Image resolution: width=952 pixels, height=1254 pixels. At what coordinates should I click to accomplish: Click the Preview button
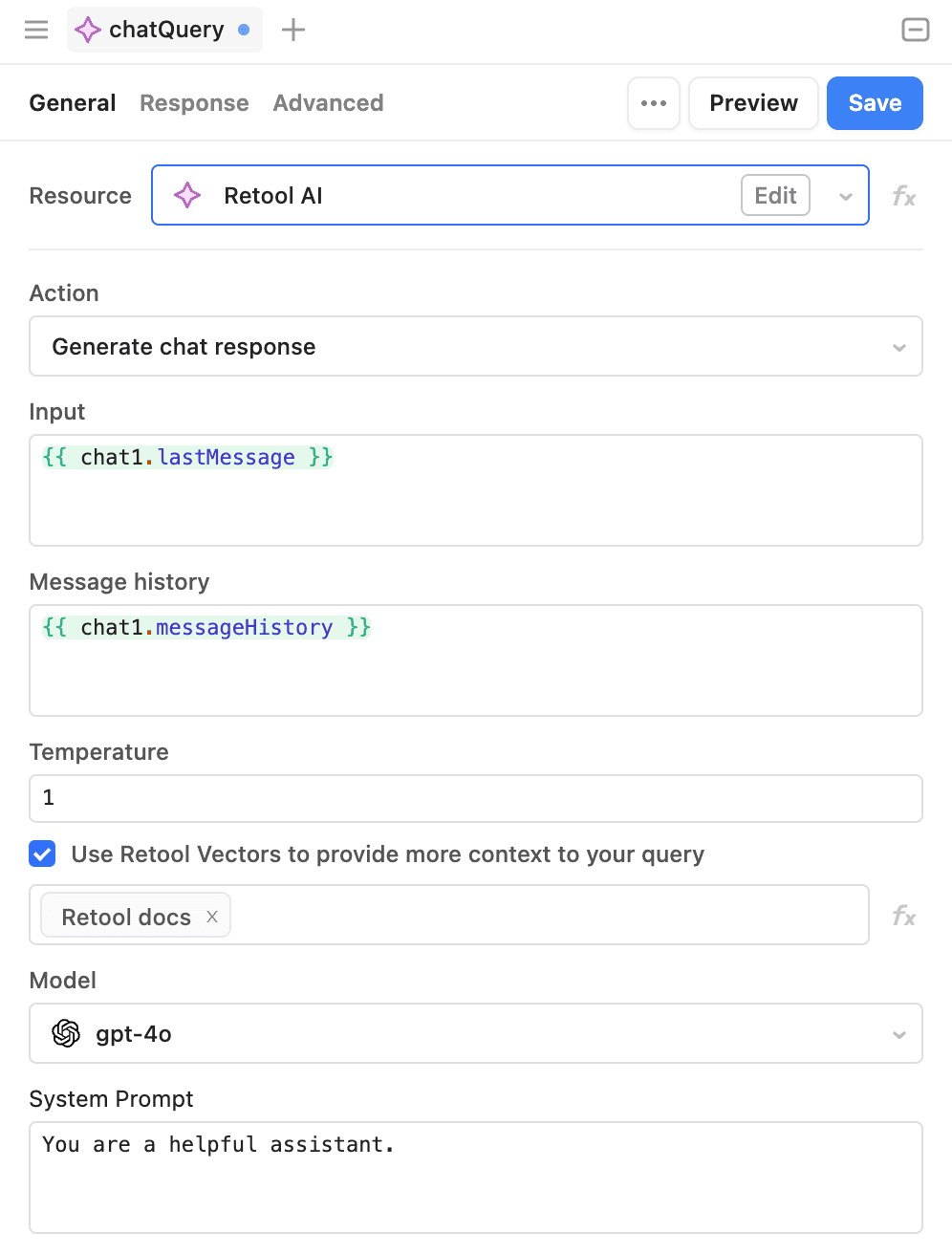coord(753,103)
